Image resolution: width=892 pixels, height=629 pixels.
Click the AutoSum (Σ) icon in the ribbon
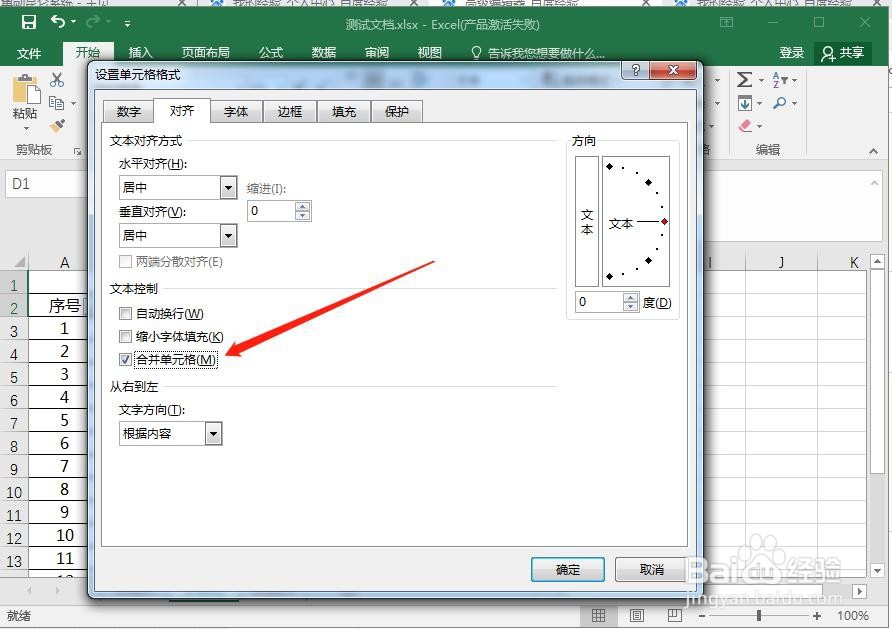click(x=744, y=79)
